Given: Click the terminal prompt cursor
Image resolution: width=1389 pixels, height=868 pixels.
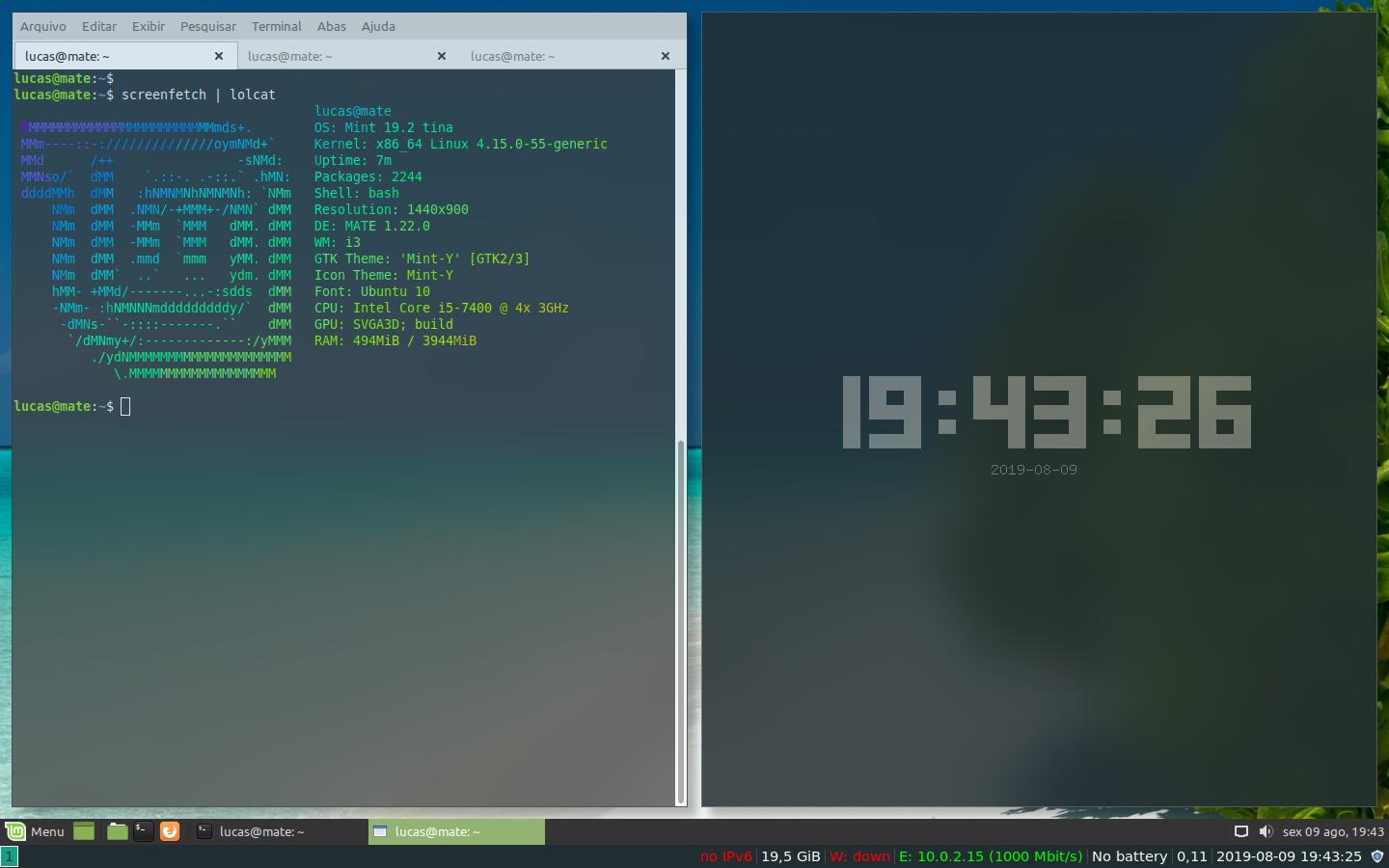Looking at the screenshot, I should [125, 406].
